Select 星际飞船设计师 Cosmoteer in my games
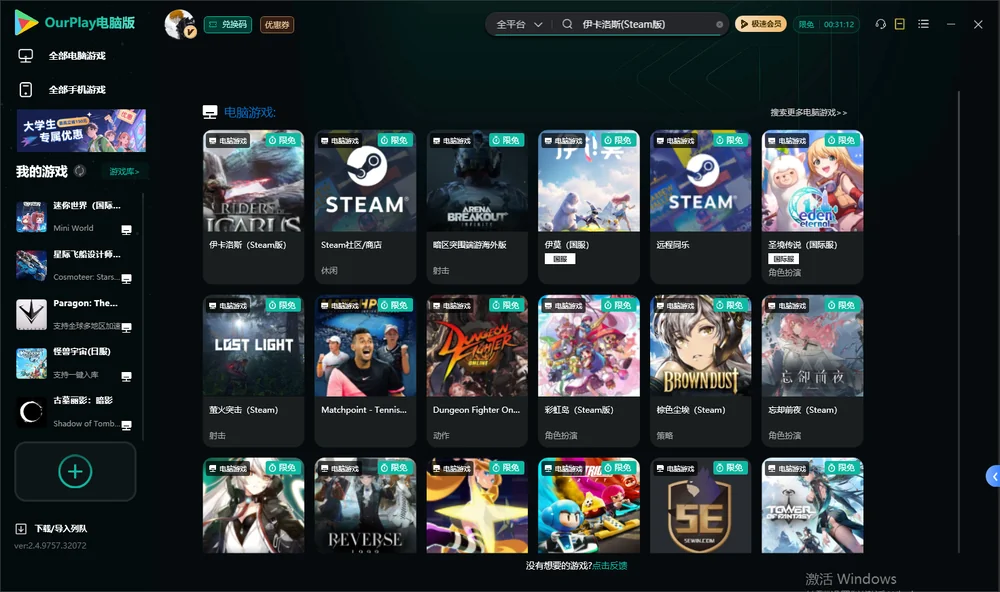 (x=75, y=265)
